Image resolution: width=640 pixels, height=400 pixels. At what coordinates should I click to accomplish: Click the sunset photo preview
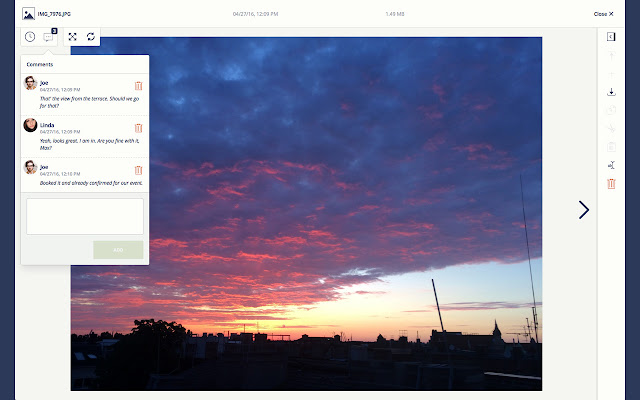[x=306, y=214]
